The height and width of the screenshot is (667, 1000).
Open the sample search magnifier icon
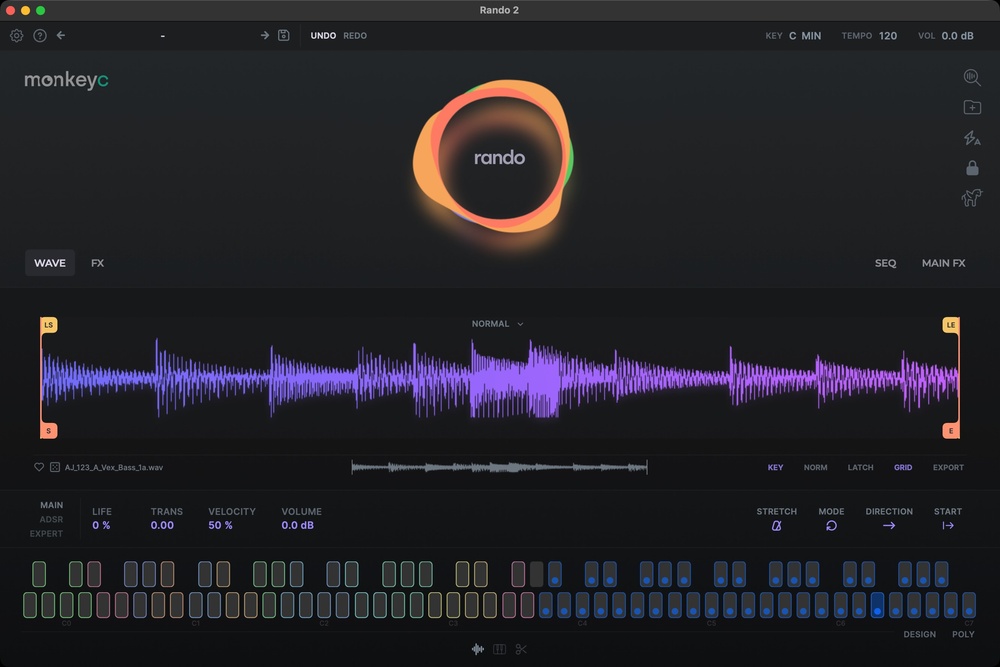tap(972, 77)
